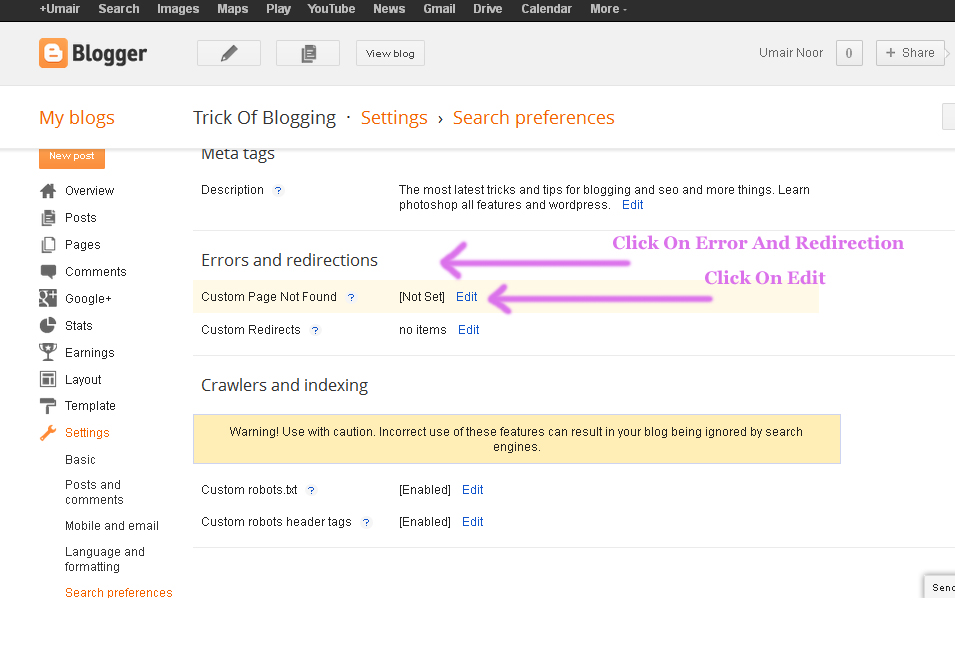This screenshot has height=650, width=955.
Task: Click the Comments speech bubble icon
Action: coord(48,272)
